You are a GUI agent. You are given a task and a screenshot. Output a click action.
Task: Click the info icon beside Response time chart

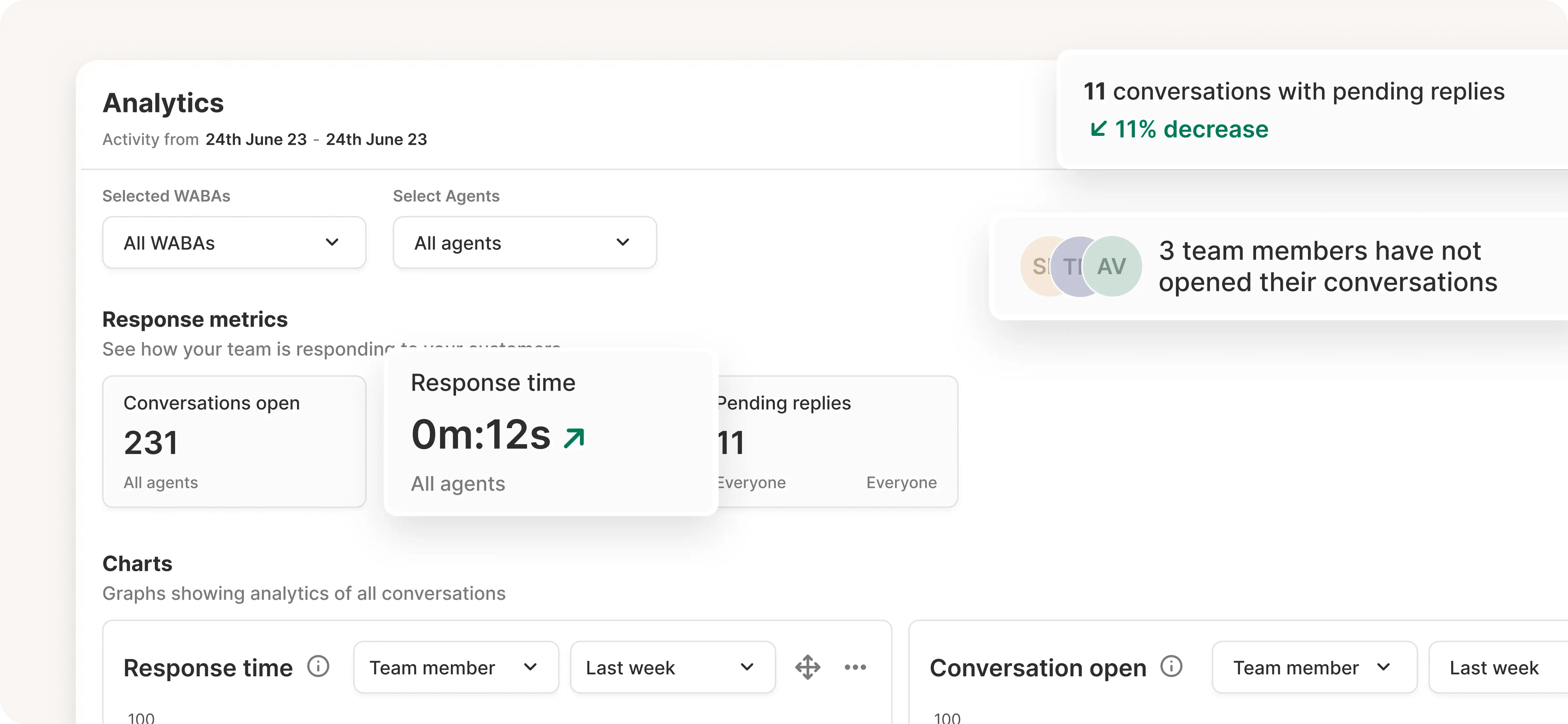318,666
